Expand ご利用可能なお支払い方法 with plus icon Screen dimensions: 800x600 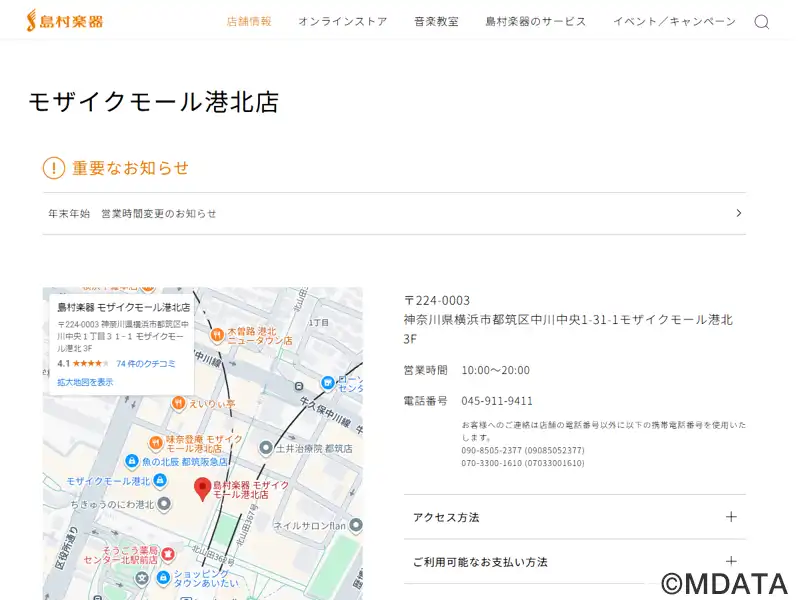731,561
